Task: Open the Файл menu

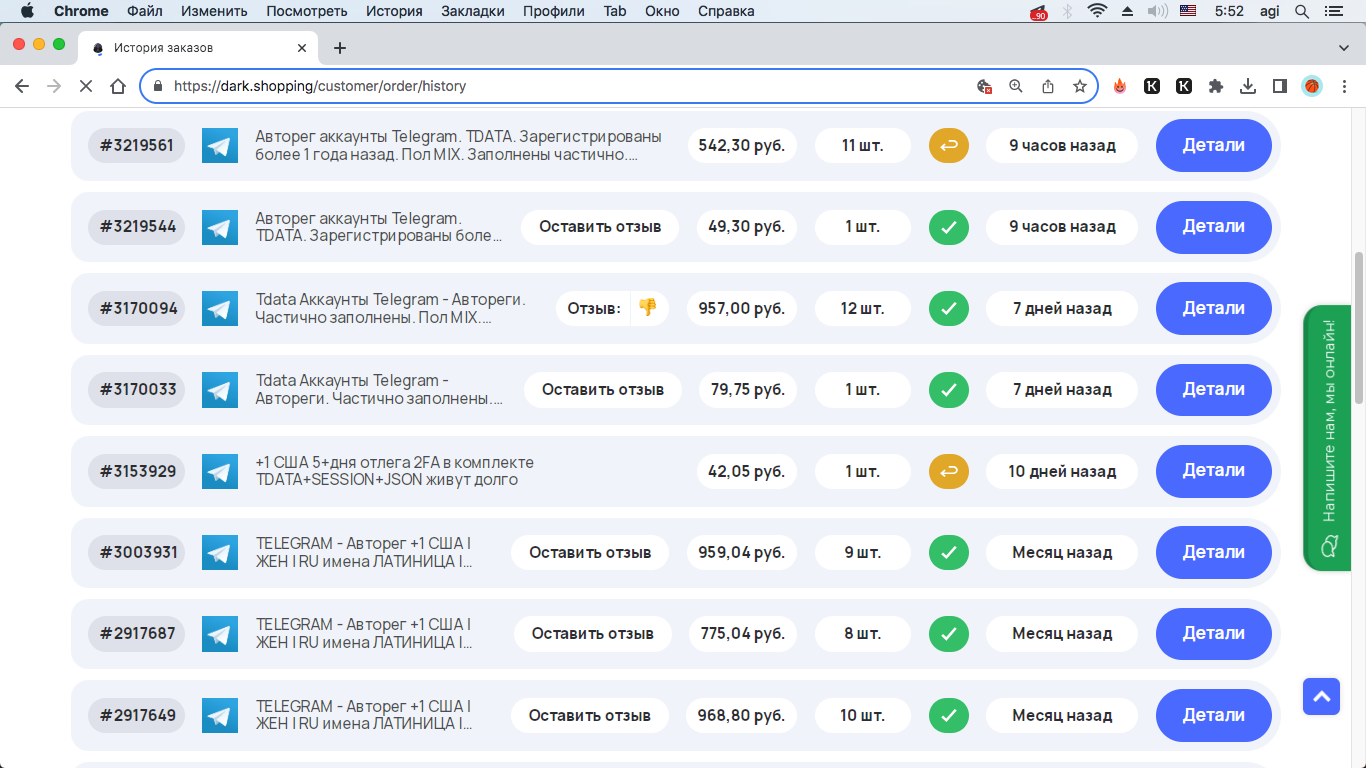Action: [145, 11]
